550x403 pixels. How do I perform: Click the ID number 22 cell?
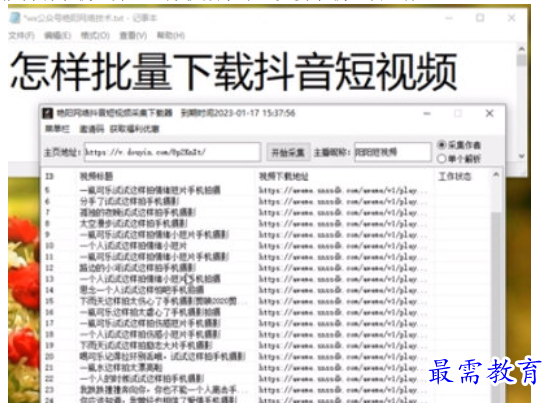[x=49, y=379]
